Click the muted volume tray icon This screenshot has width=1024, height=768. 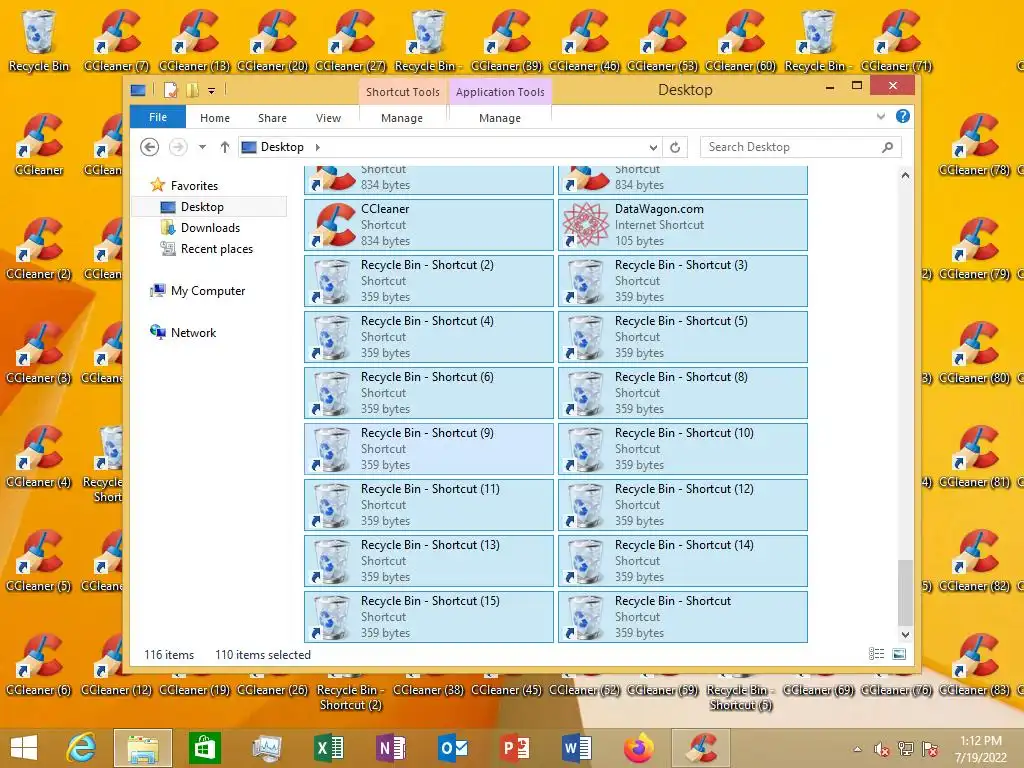(882, 749)
